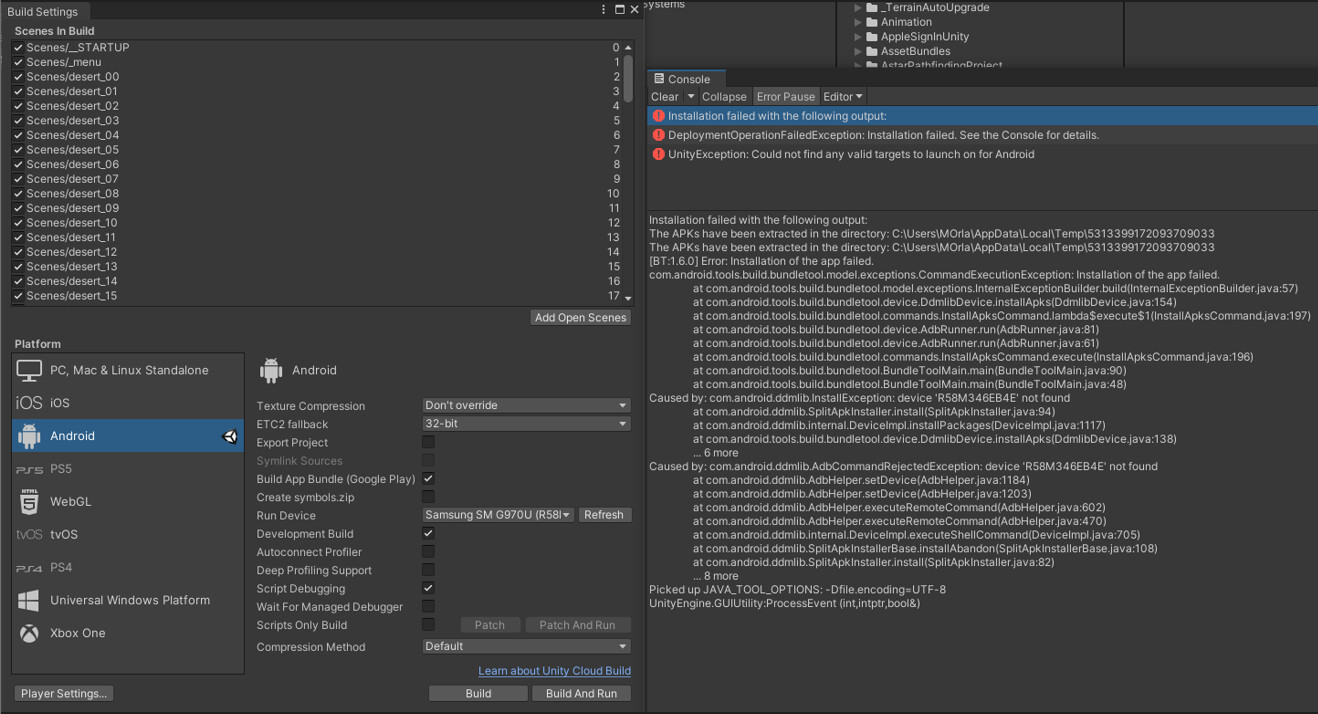1318x714 pixels.
Task: Select the Universal Windows Platform icon
Action: pos(28,600)
